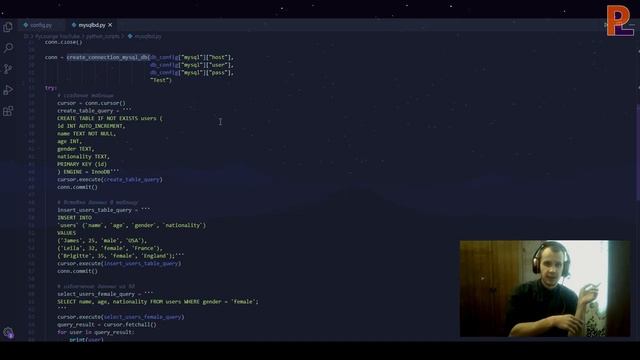Click the insert_users_table_query assignment line
Screen dimensions: 640x360
click(104, 210)
